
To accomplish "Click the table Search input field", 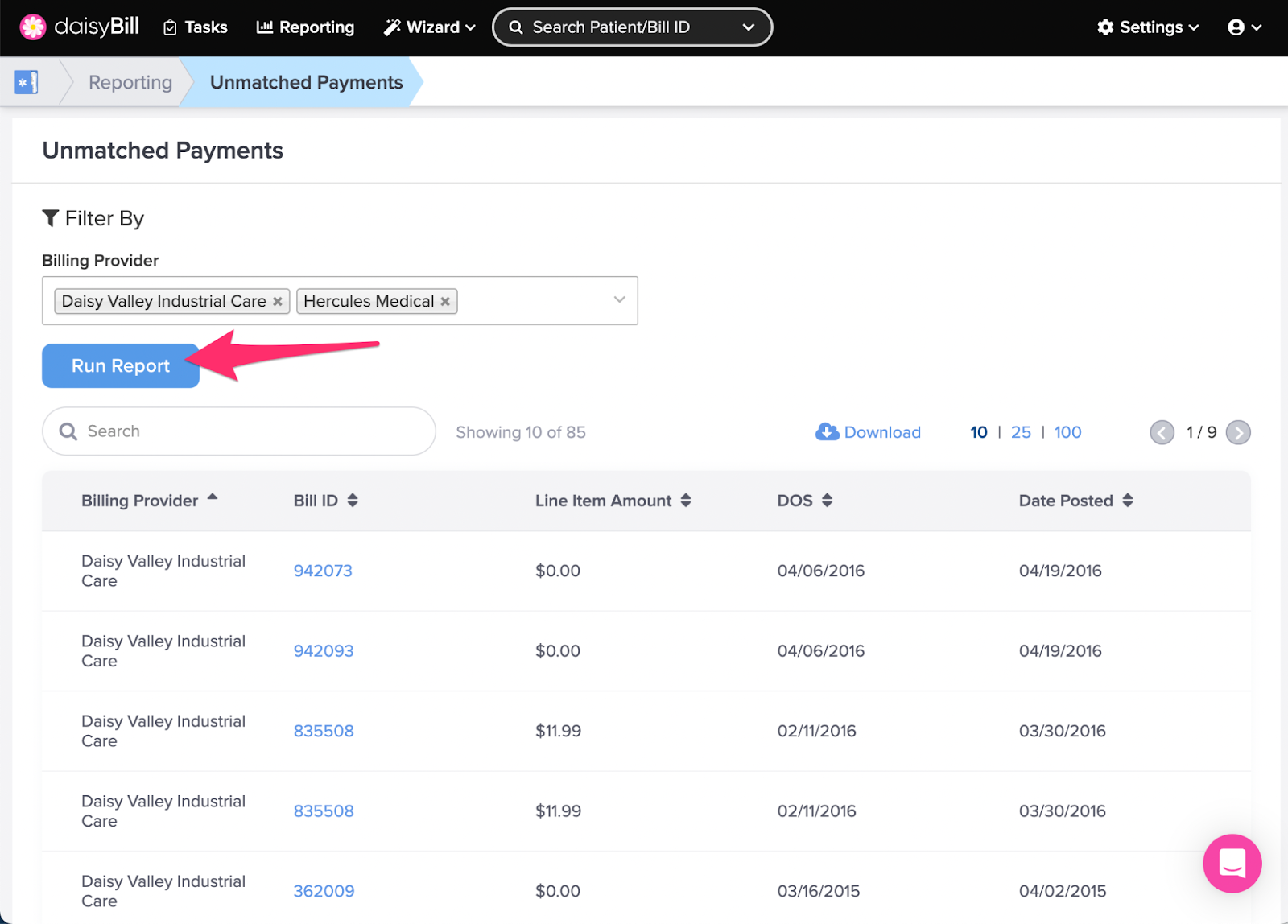I will (x=239, y=431).
